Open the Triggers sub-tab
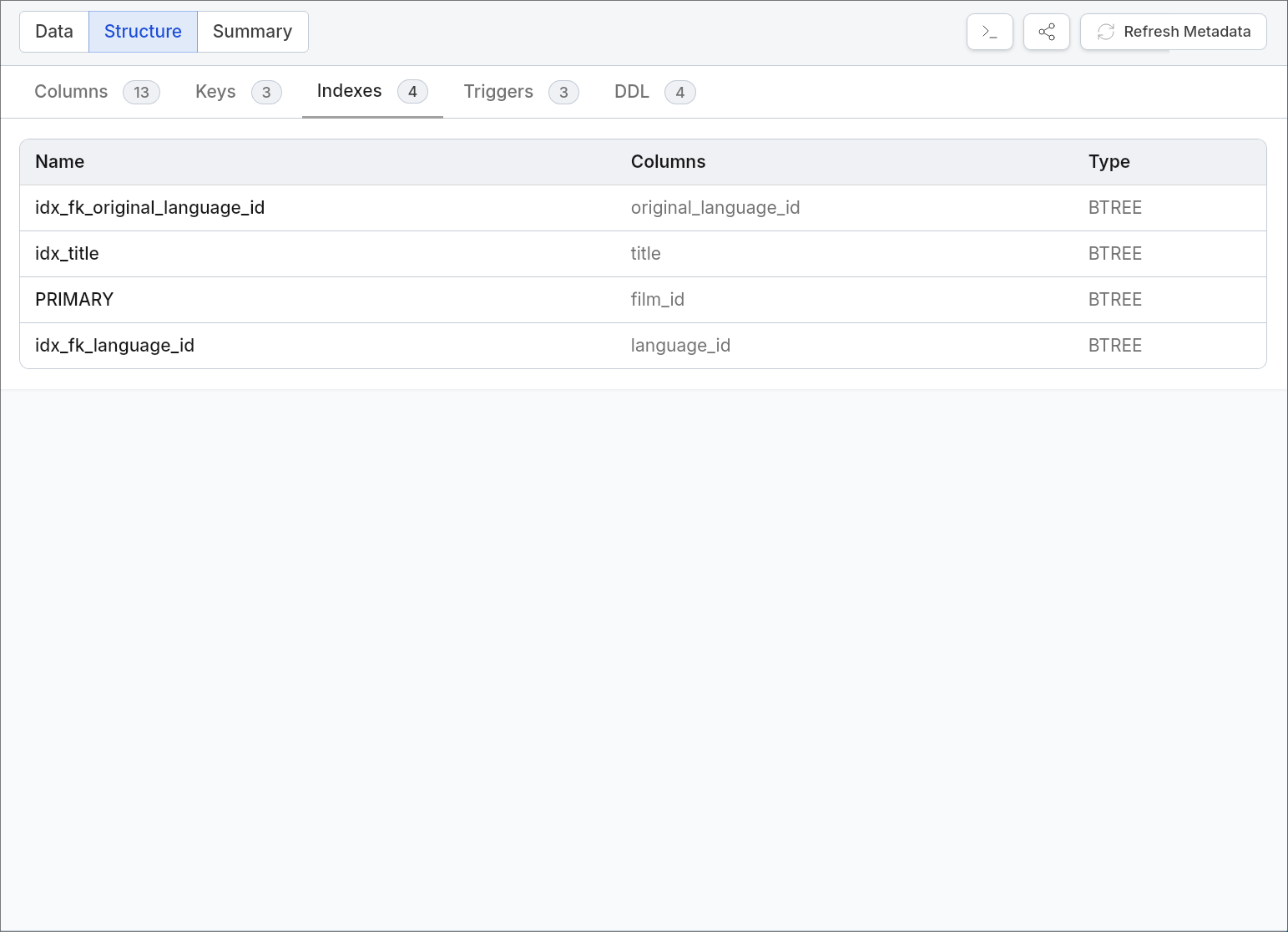 521,92
